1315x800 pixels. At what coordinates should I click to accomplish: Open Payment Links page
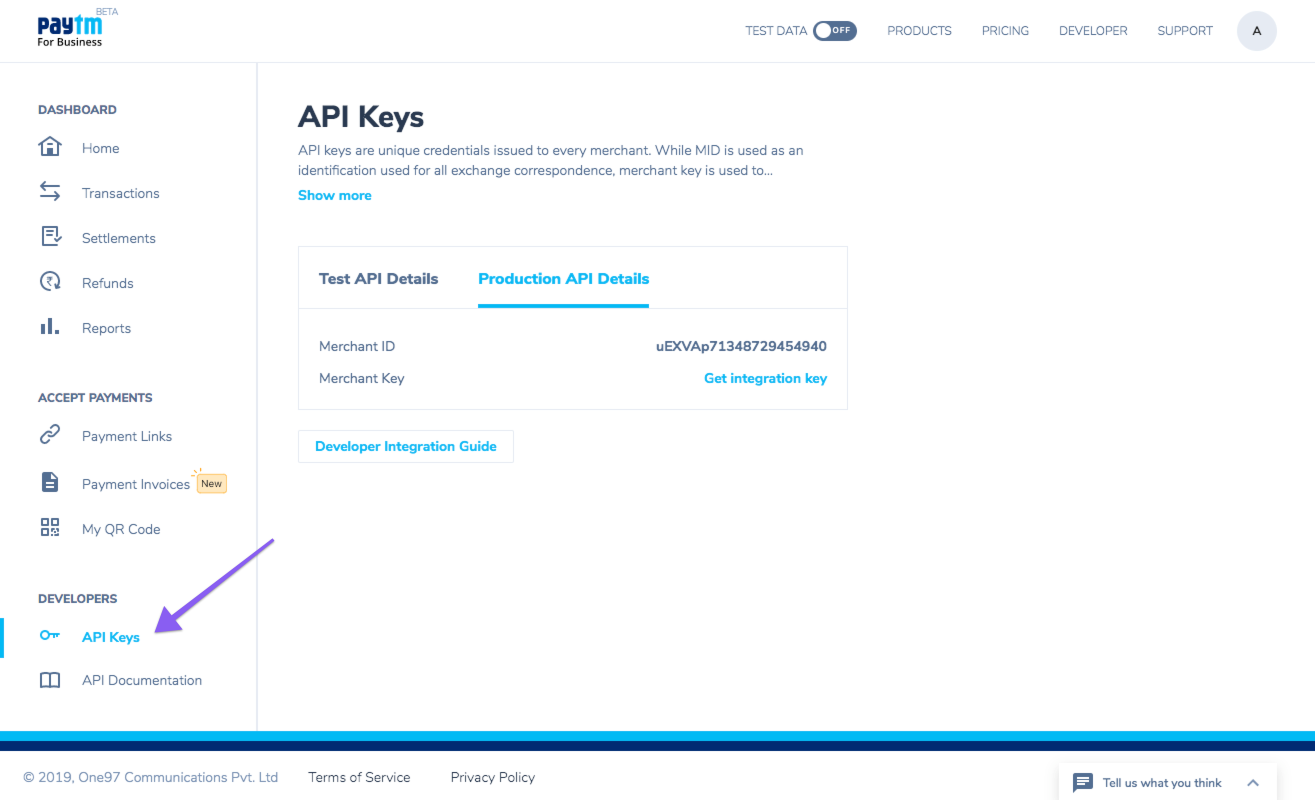pyautogui.click(x=127, y=436)
